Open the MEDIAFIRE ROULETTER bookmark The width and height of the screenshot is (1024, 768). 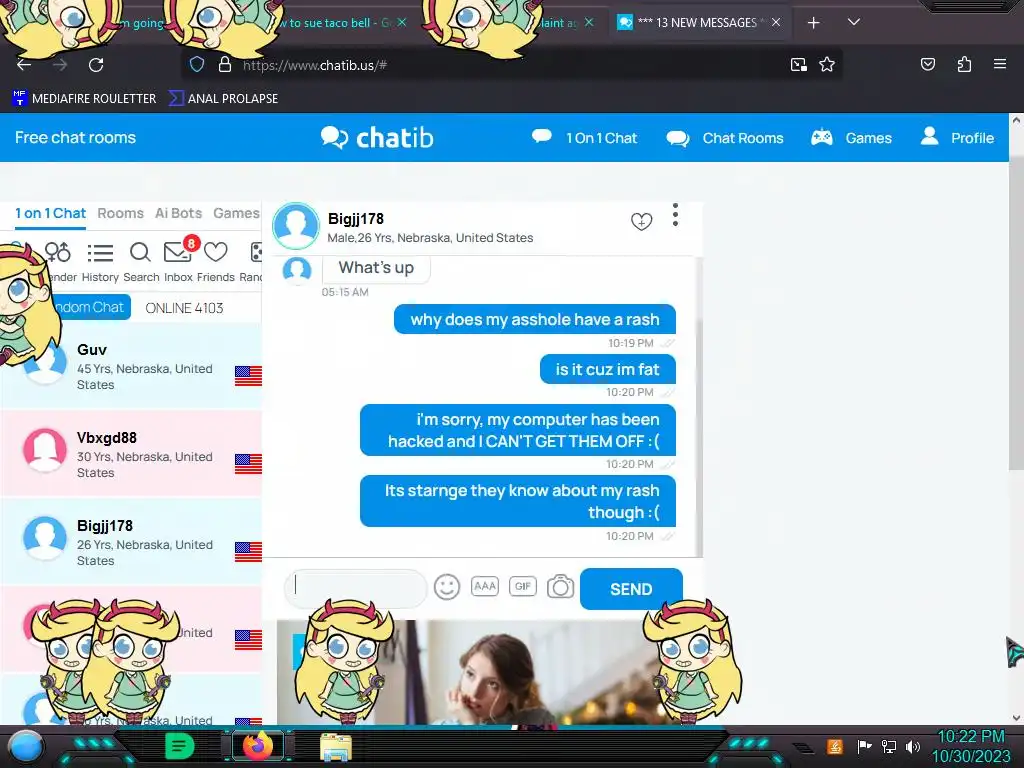(x=84, y=99)
